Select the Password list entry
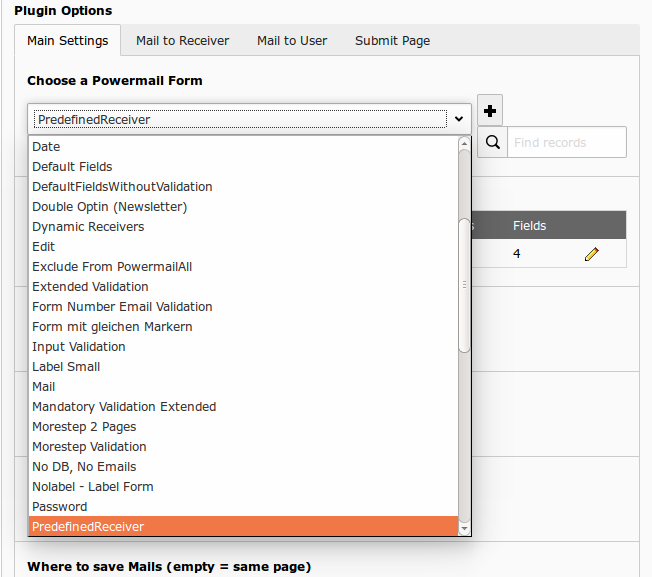Image resolution: width=652 pixels, height=577 pixels. (60, 507)
